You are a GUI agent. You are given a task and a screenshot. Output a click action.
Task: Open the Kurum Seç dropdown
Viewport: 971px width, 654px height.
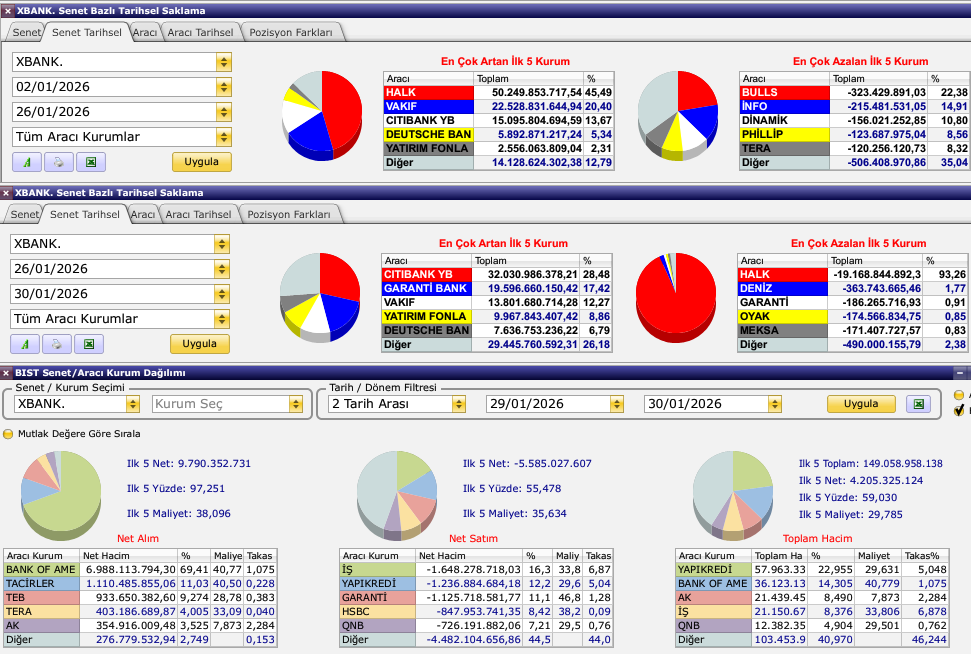(295, 404)
